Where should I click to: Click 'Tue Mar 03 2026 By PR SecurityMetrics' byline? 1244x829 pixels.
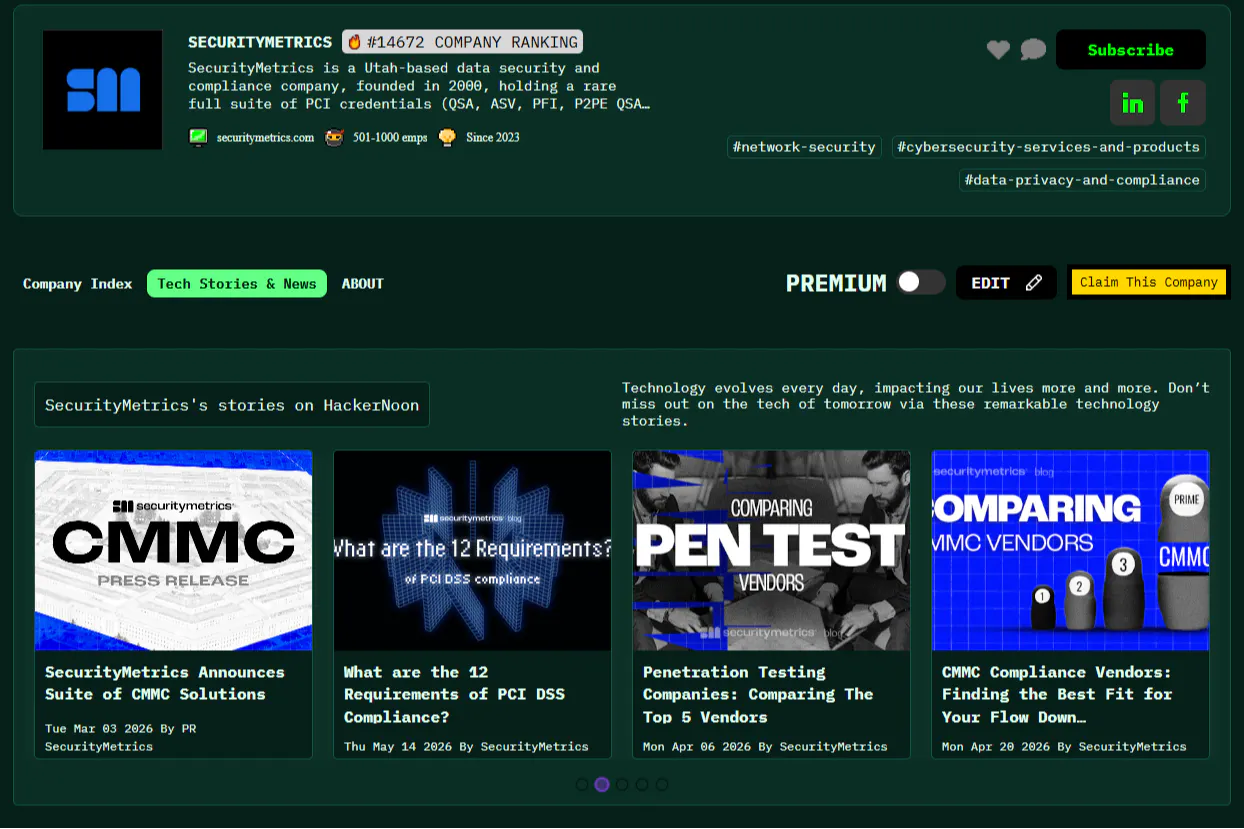click(121, 737)
